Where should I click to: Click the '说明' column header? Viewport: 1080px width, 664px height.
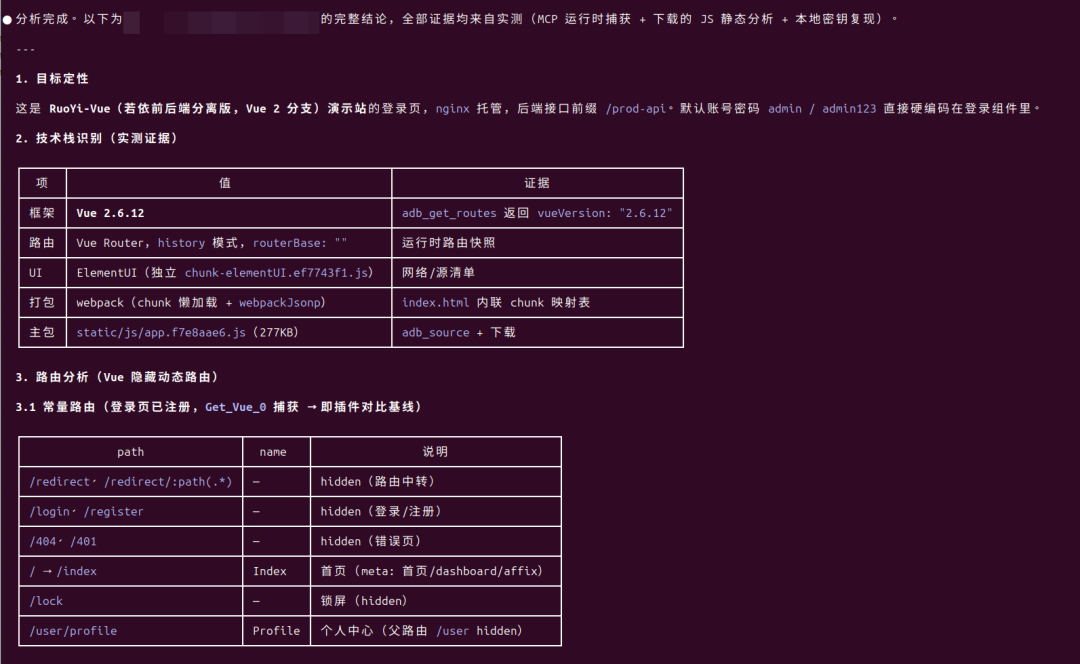click(x=435, y=452)
